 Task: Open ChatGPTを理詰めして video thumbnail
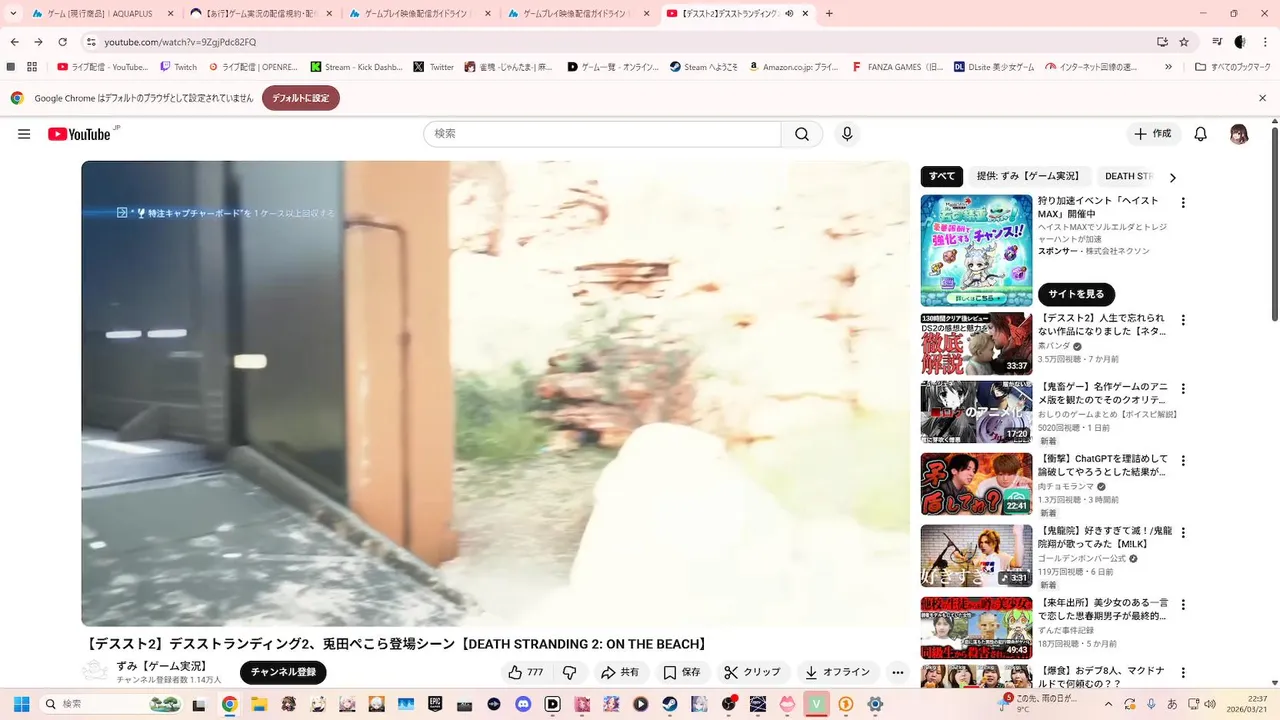[976, 484]
